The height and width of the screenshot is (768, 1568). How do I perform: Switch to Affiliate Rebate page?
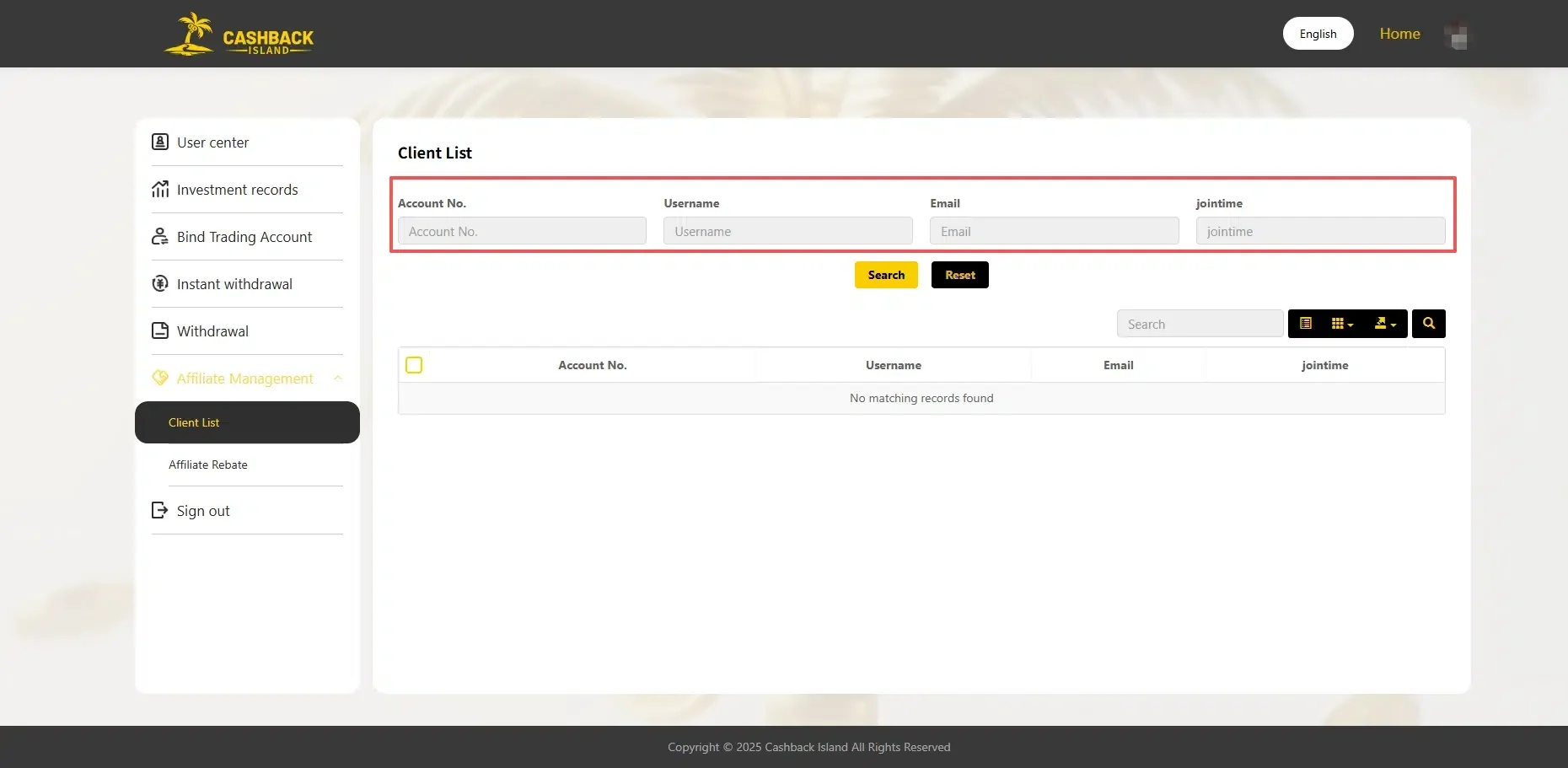(x=208, y=465)
